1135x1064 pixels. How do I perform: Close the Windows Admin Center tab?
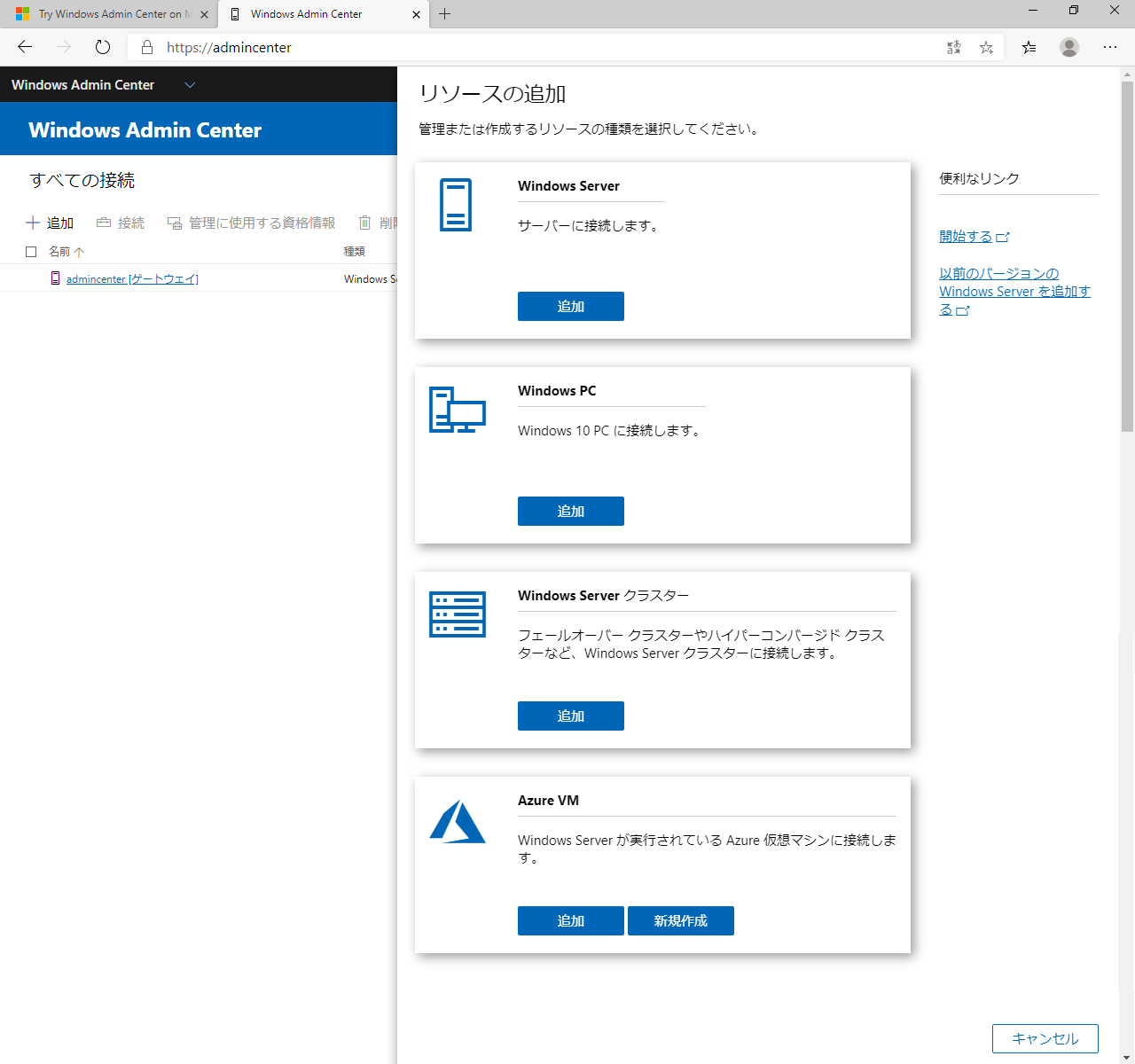pyautogui.click(x=417, y=14)
